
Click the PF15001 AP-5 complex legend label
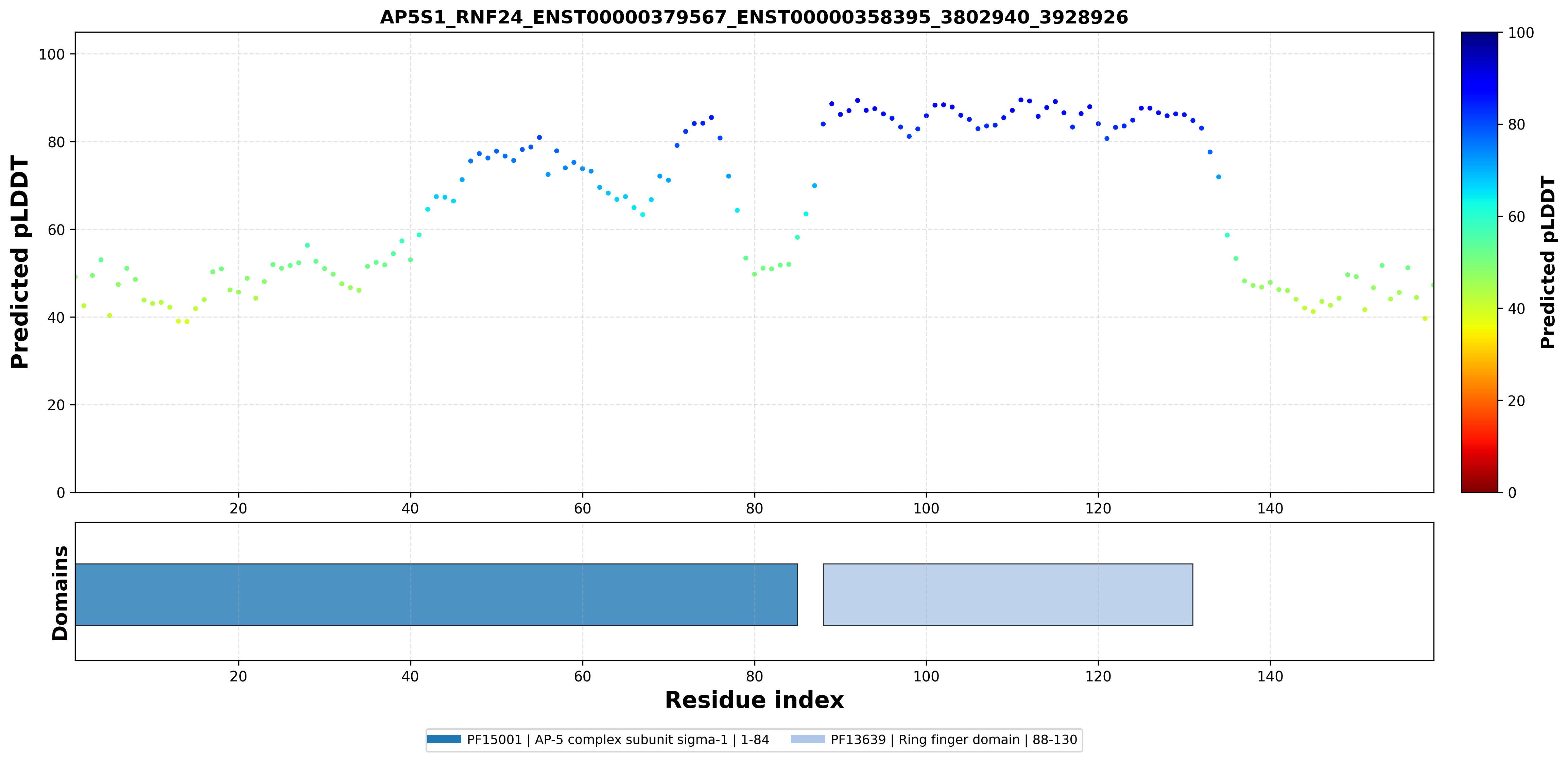pyautogui.click(x=618, y=740)
